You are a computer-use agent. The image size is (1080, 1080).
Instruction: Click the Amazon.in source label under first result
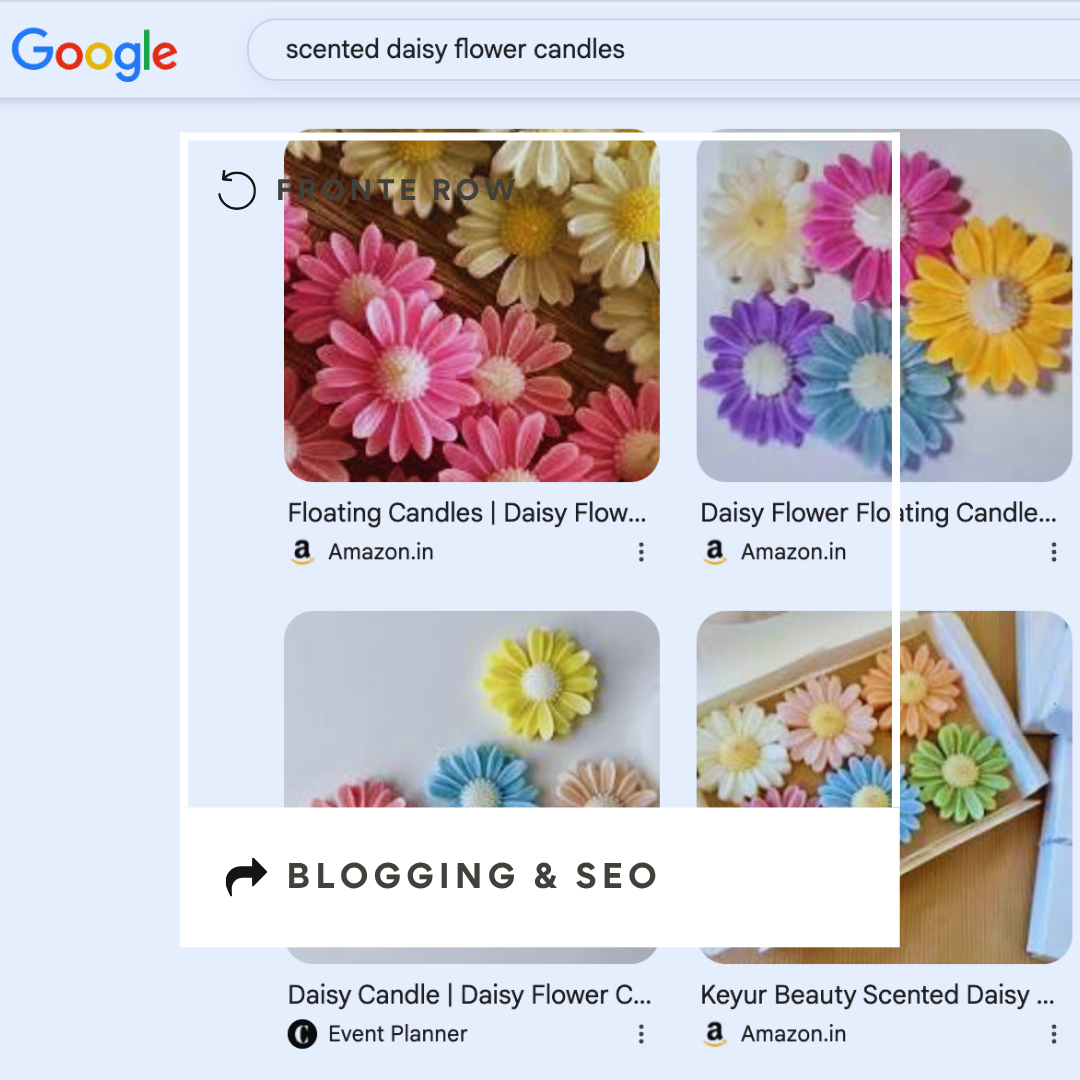pos(381,551)
